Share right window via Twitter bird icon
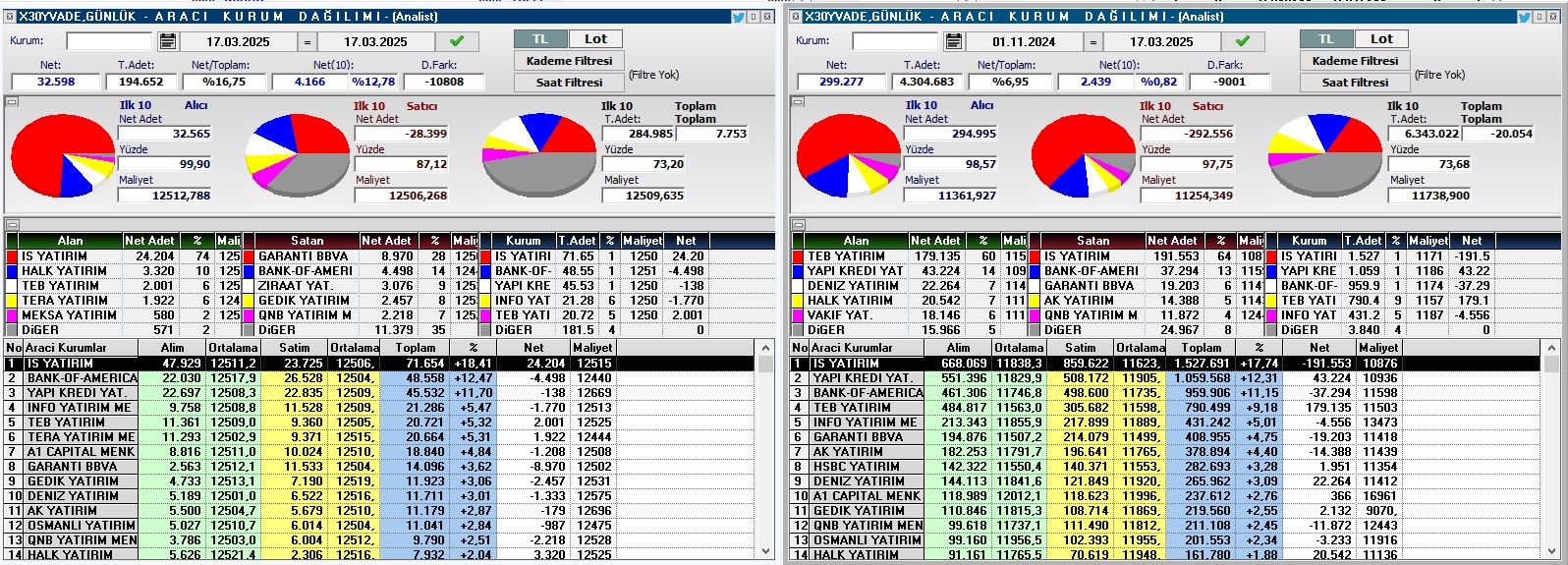Screen dimensions: 1568x565 [x=1524, y=17]
